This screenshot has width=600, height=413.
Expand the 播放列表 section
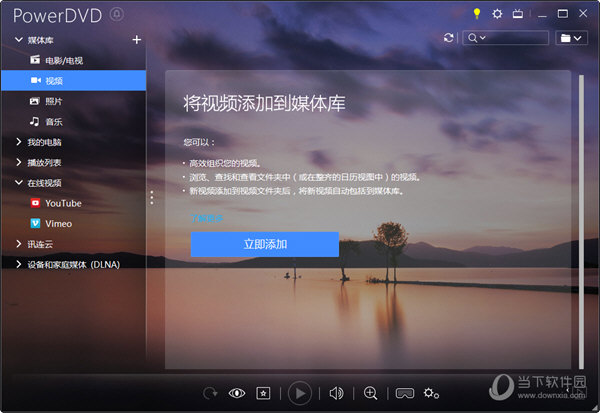19,162
